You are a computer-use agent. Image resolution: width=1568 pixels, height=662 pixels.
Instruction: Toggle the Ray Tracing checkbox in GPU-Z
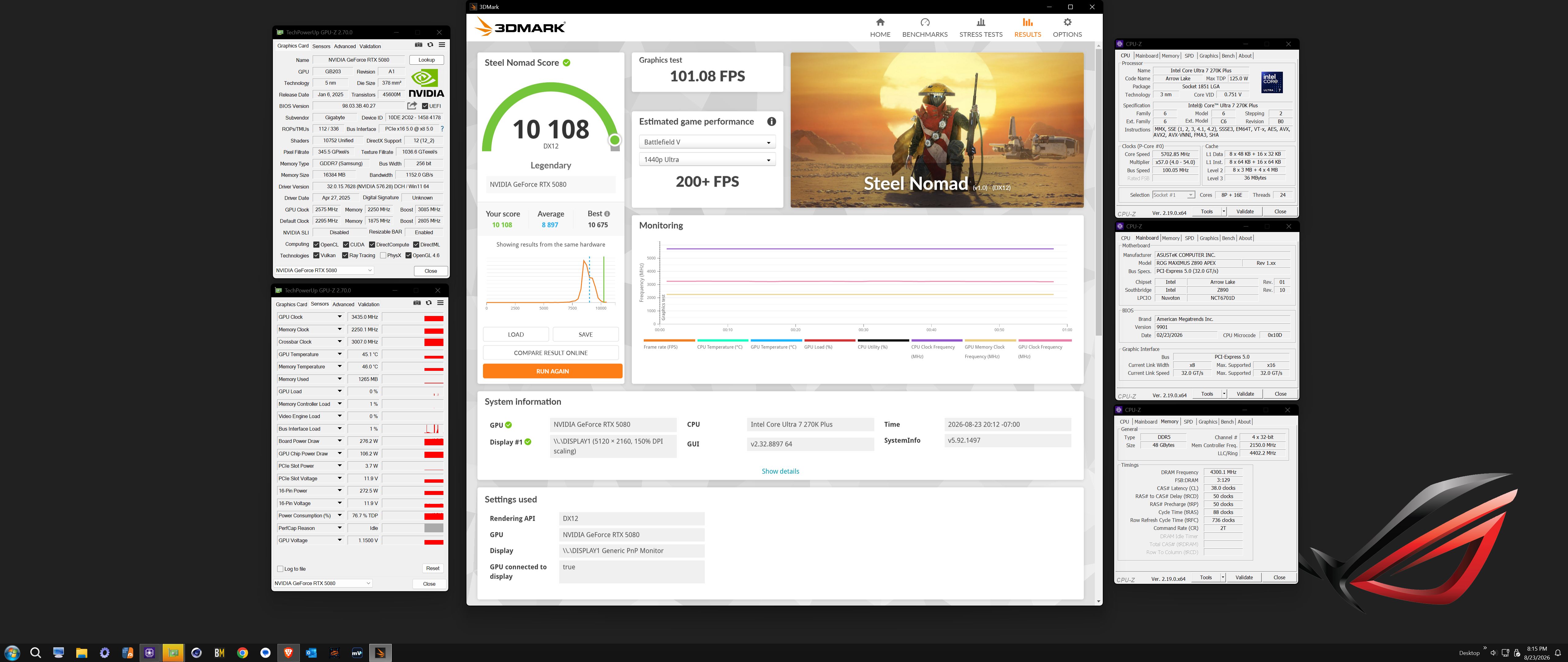tap(345, 256)
